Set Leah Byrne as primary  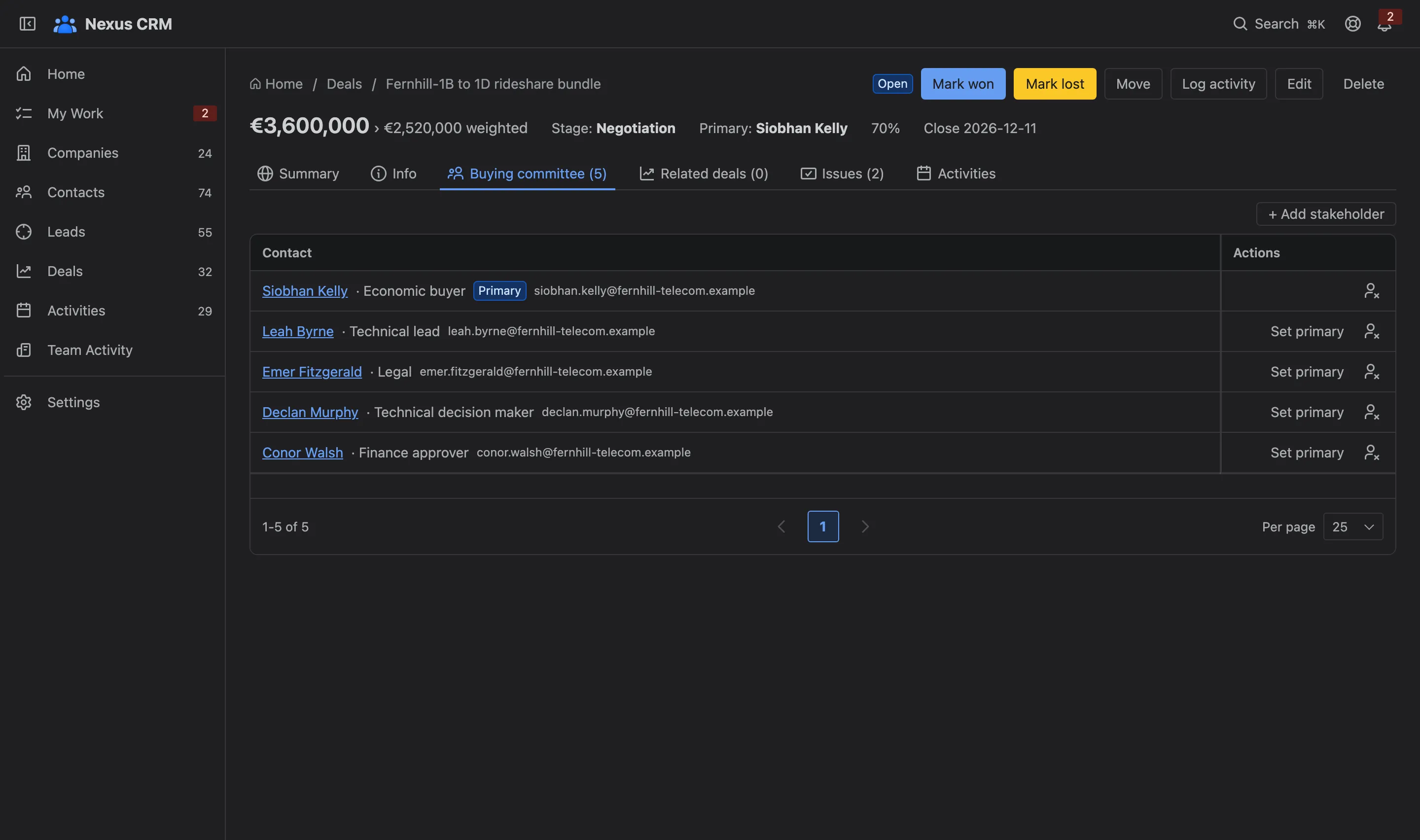click(x=1306, y=332)
